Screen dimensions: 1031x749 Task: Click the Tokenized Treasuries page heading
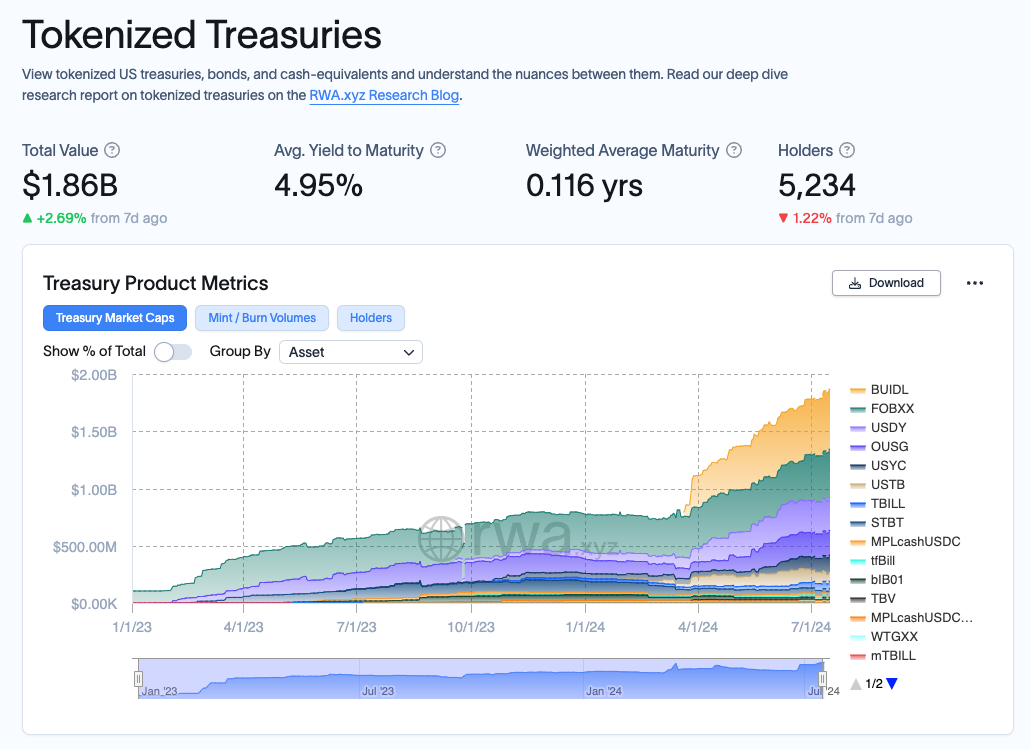[202, 35]
